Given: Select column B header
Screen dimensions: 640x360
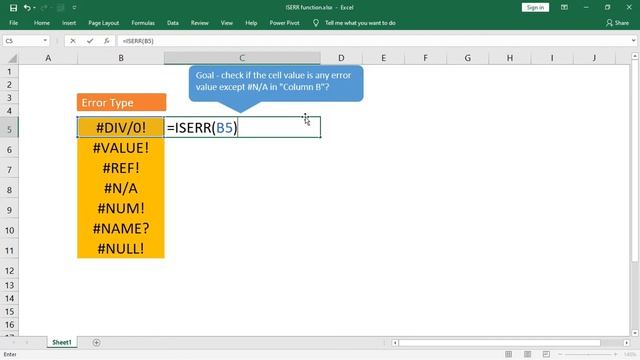Looking at the screenshot, I should [121, 58].
